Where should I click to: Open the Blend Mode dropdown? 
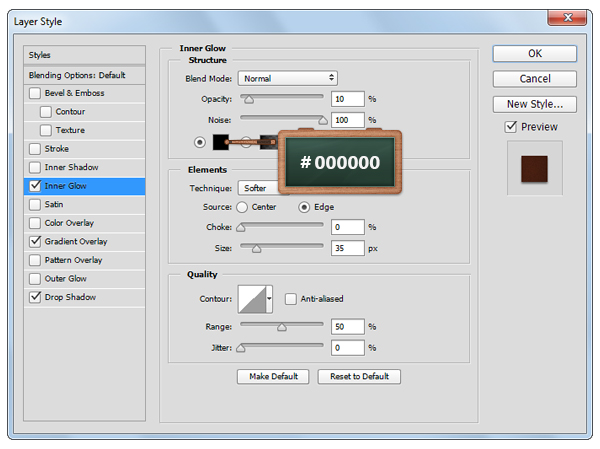pyautogui.click(x=287, y=78)
